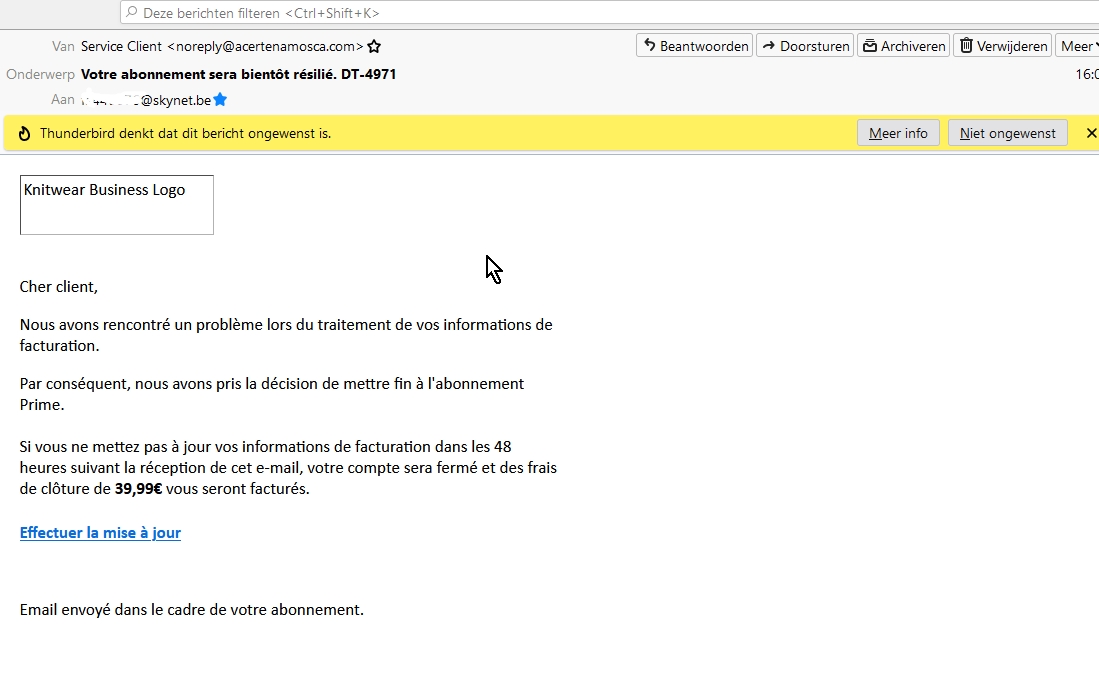Open the 'Effectuer la mise à jour' link
1099x677 pixels.
pos(100,533)
